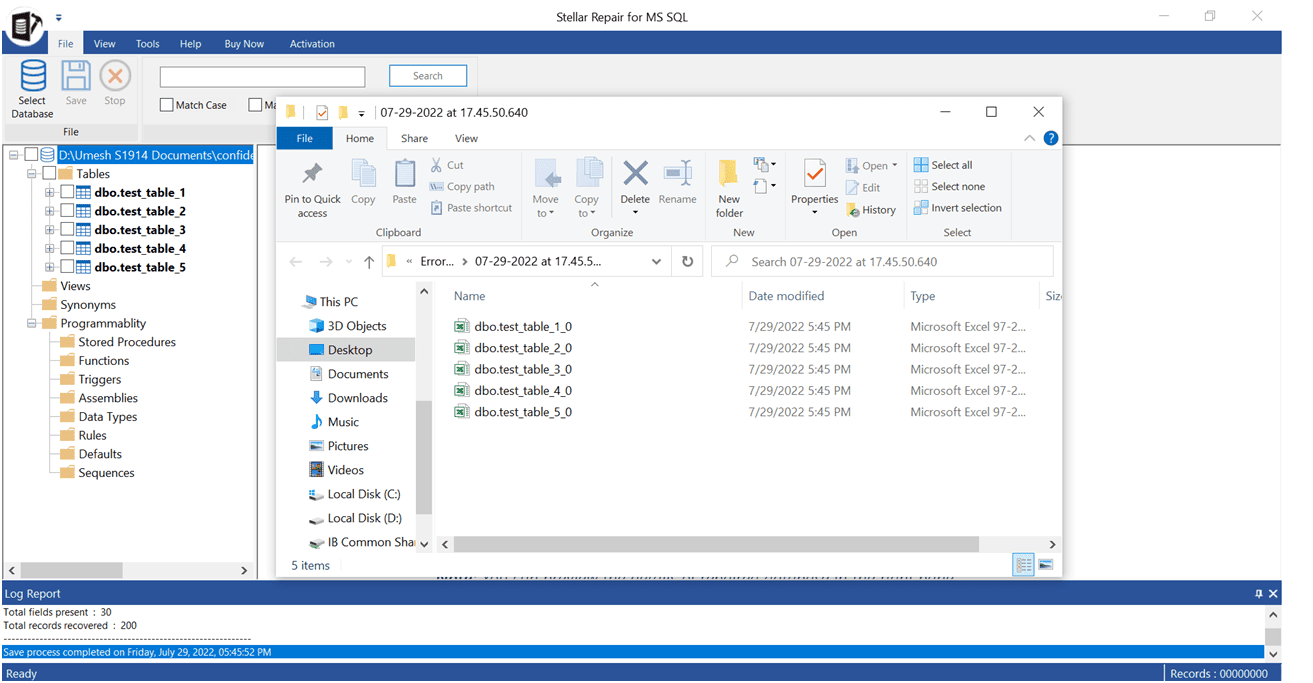
Task: Check the database root node checkbox
Action: click(x=31, y=155)
